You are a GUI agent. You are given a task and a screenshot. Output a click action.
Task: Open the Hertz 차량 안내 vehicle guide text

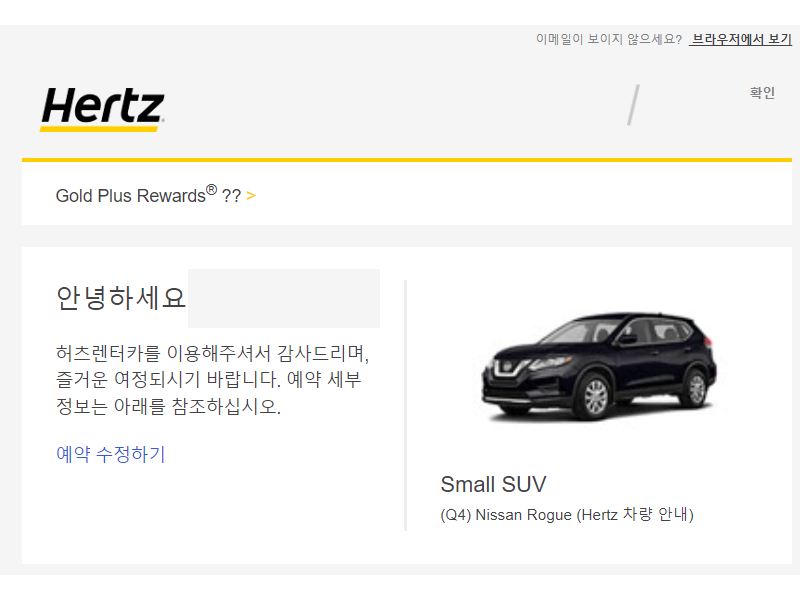[636, 514]
